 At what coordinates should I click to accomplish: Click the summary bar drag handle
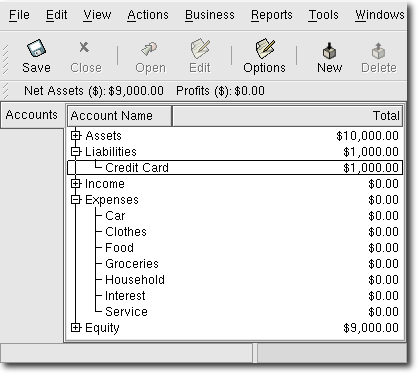[5, 91]
